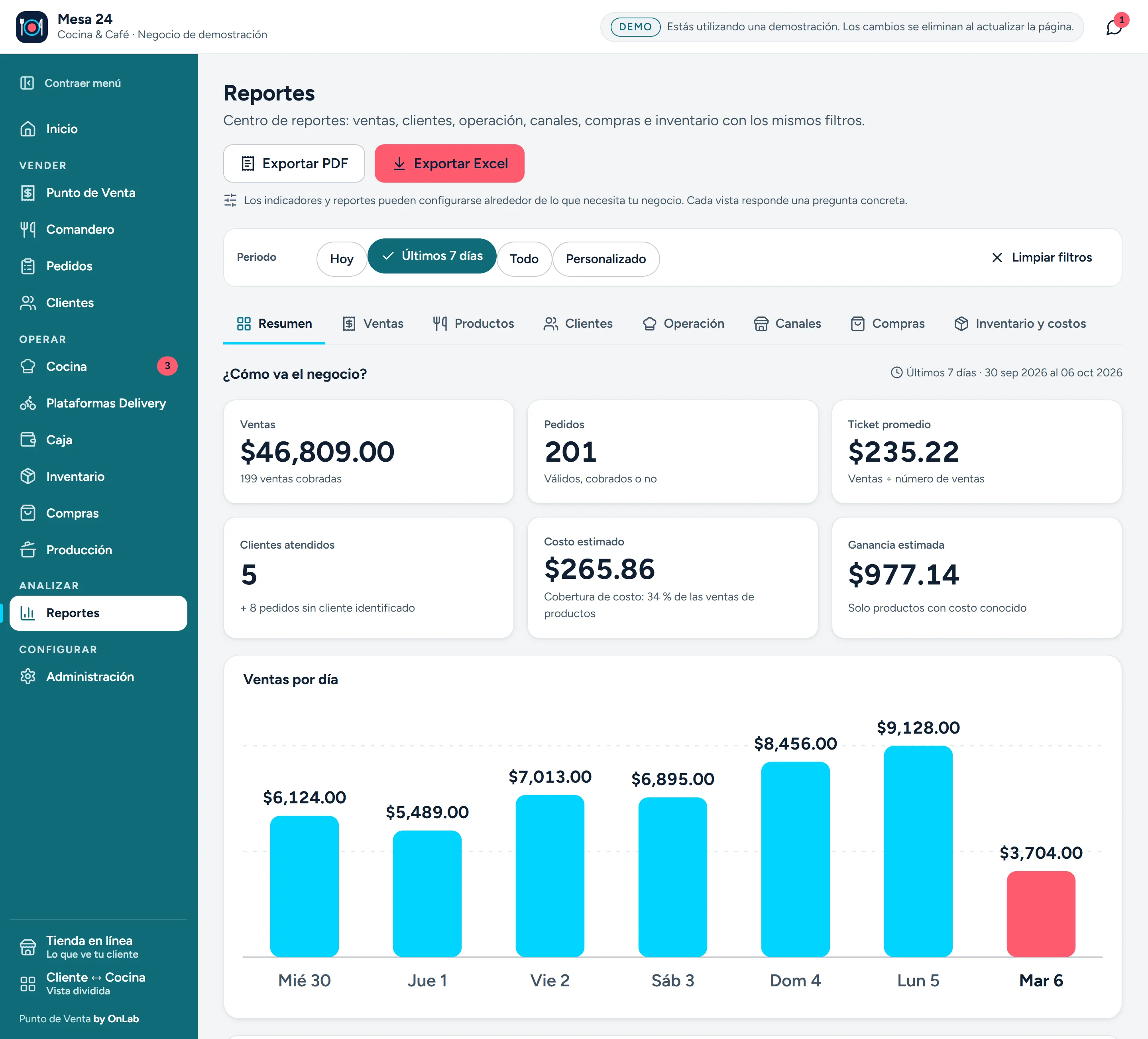This screenshot has width=1148, height=1039.
Task: Open Compras in the sidebar
Action: click(x=98, y=513)
